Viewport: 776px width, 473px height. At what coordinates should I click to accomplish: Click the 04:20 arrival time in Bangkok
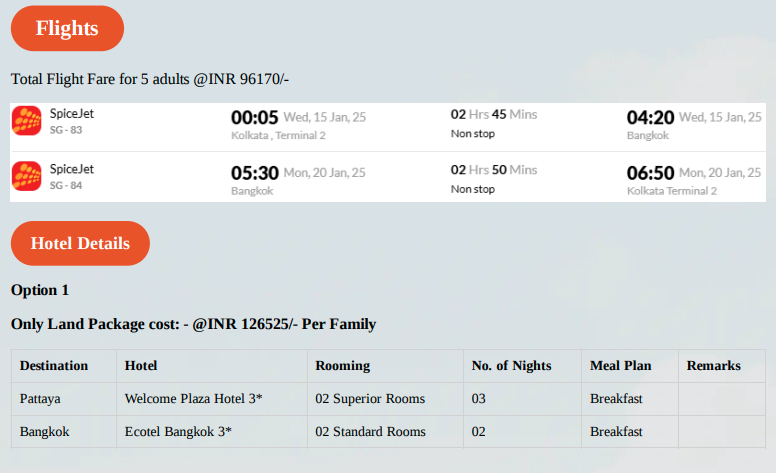pyautogui.click(x=650, y=118)
